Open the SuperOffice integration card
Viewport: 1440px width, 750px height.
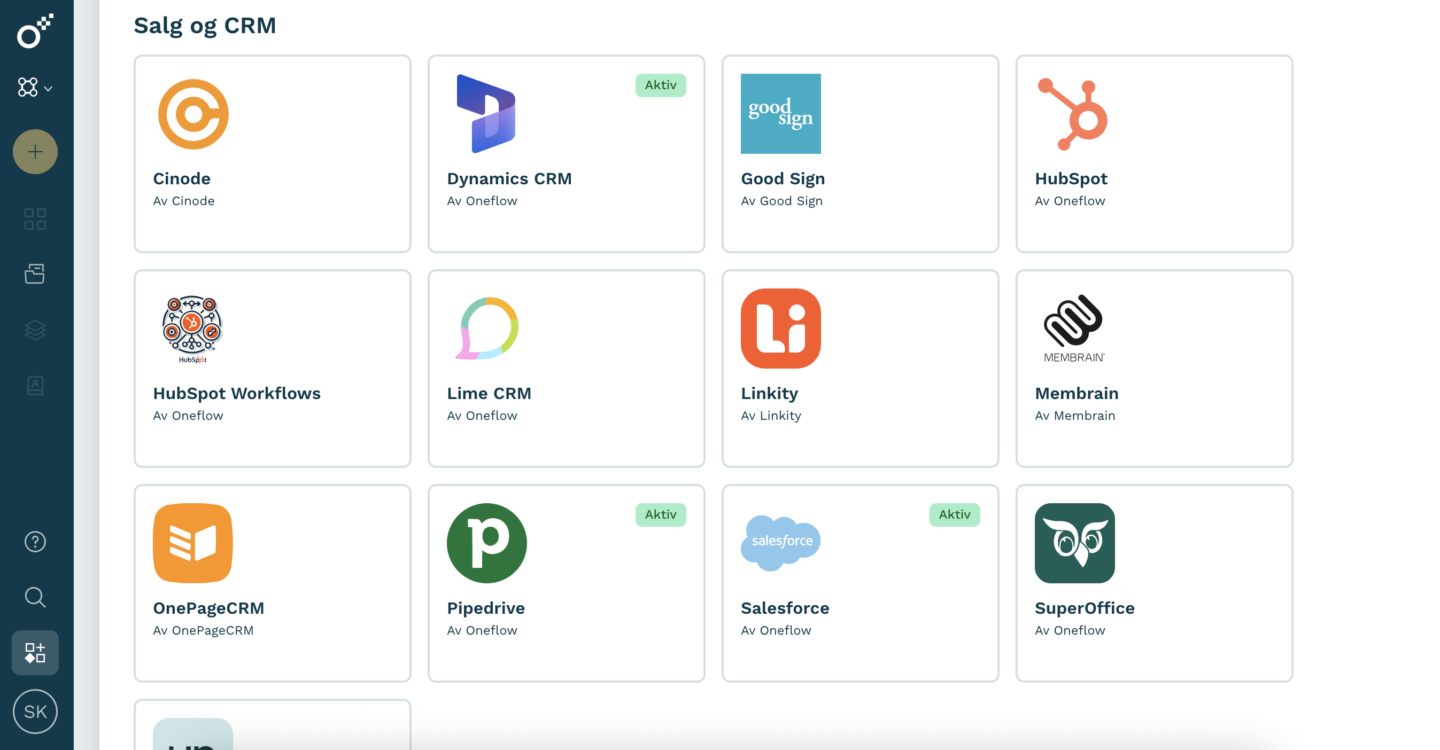(x=1154, y=583)
